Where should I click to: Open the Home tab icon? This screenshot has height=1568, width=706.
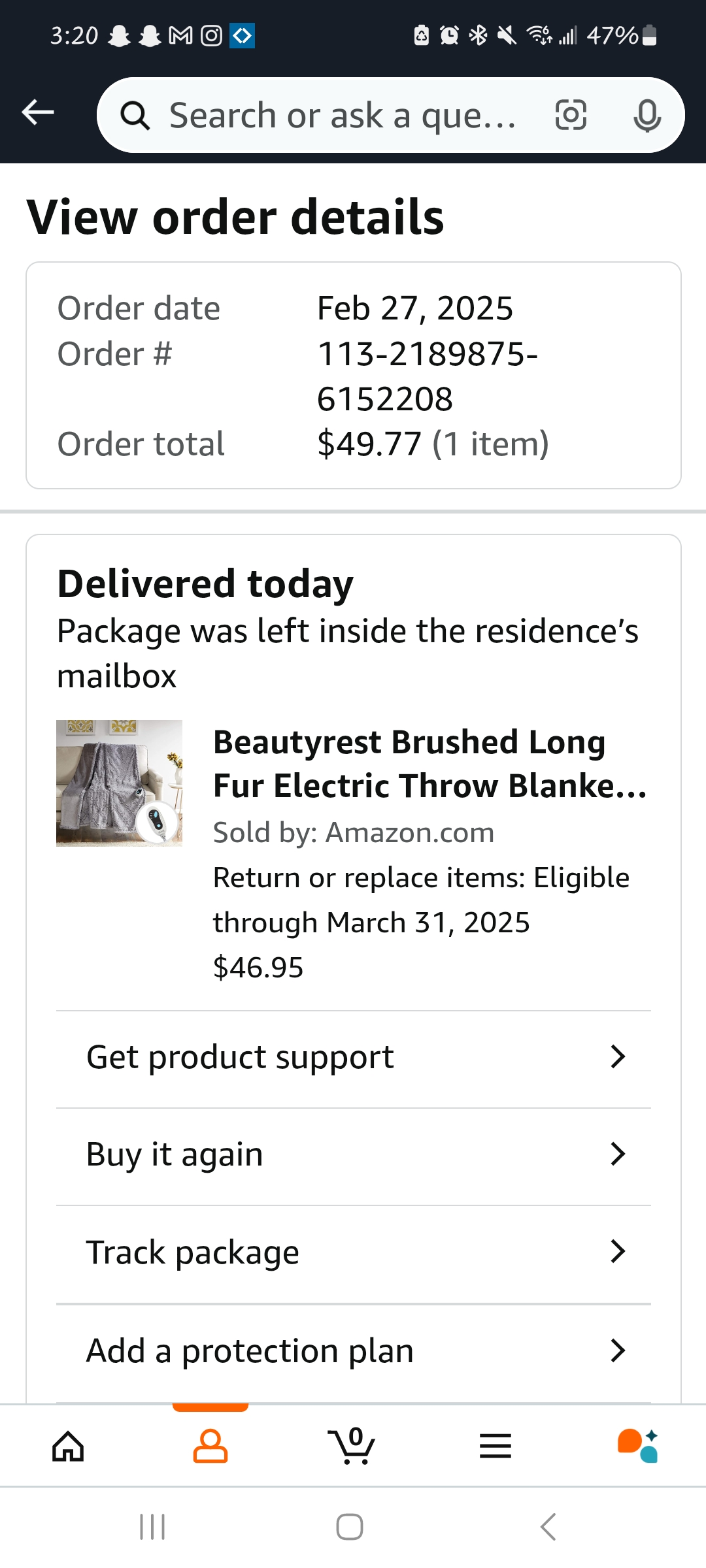point(69,1445)
